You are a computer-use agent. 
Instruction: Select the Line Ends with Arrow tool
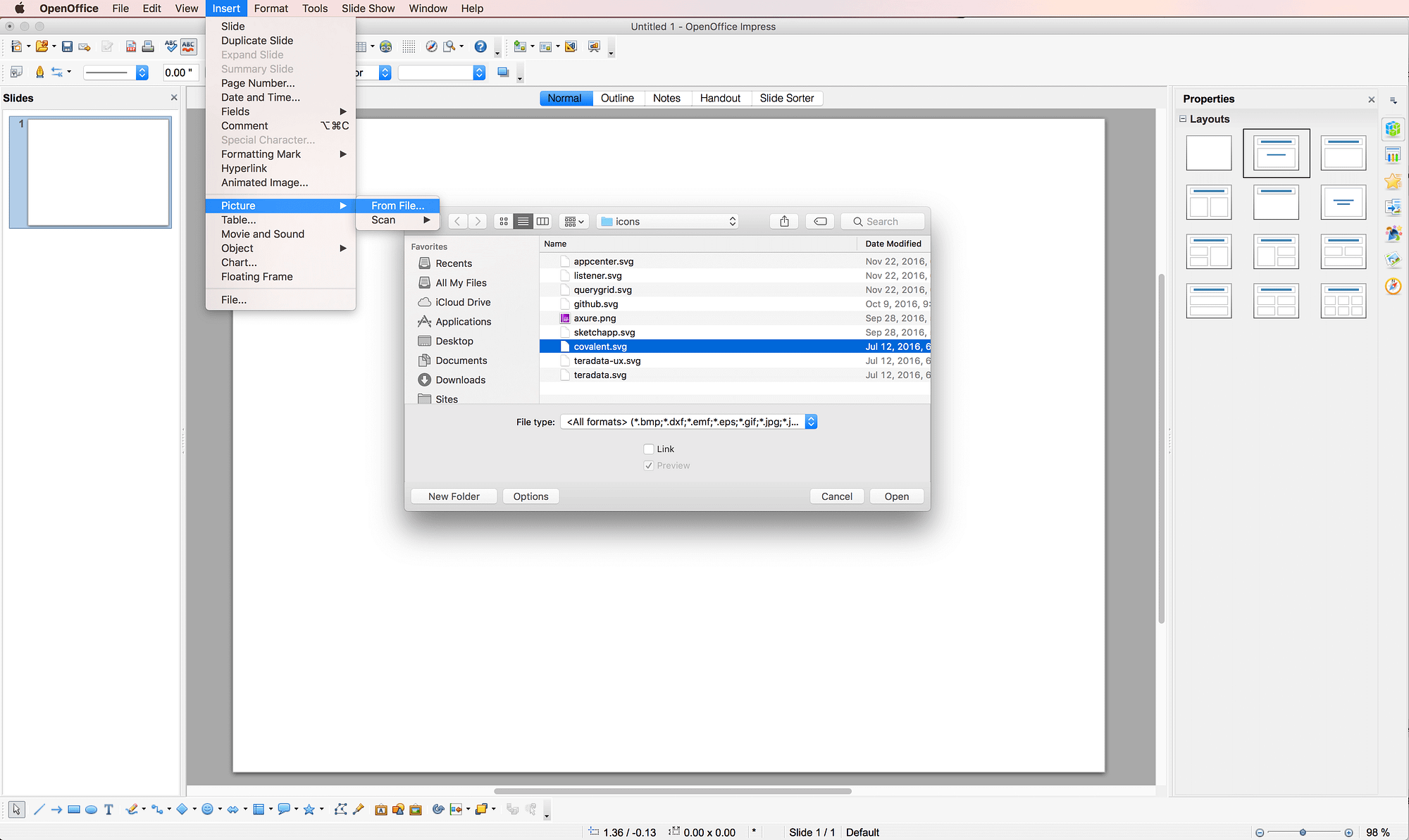point(56,810)
